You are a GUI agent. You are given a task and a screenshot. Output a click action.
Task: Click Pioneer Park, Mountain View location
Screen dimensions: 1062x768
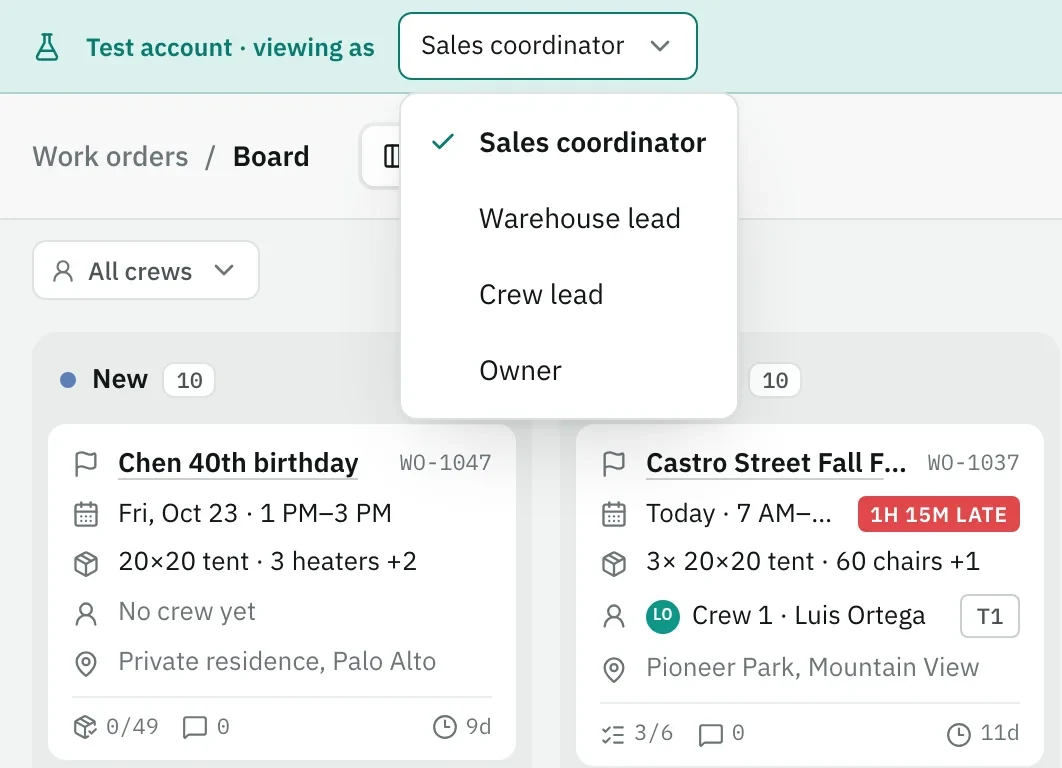813,668
